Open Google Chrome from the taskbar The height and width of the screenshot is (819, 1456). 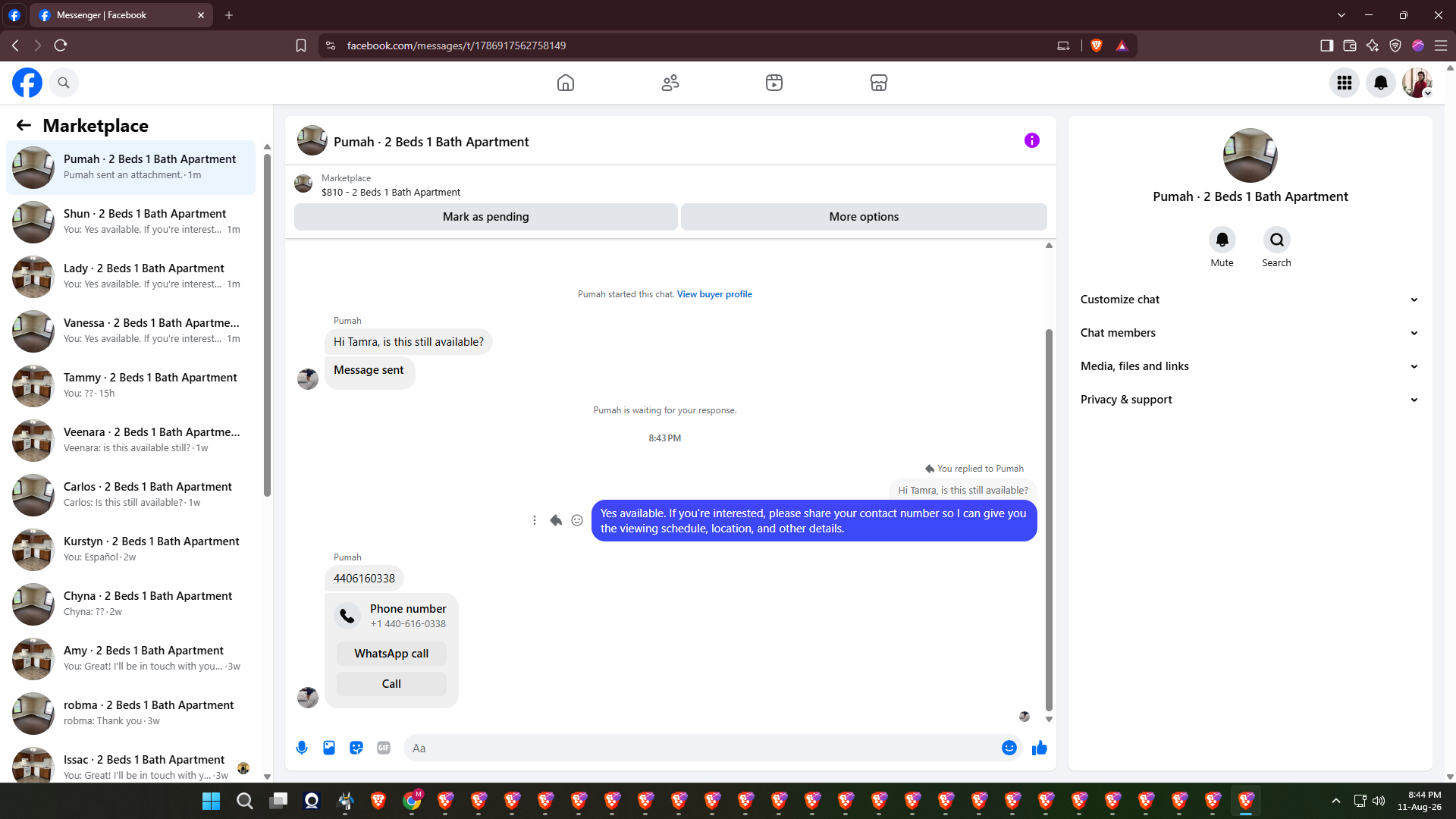pyautogui.click(x=412, y=801)
